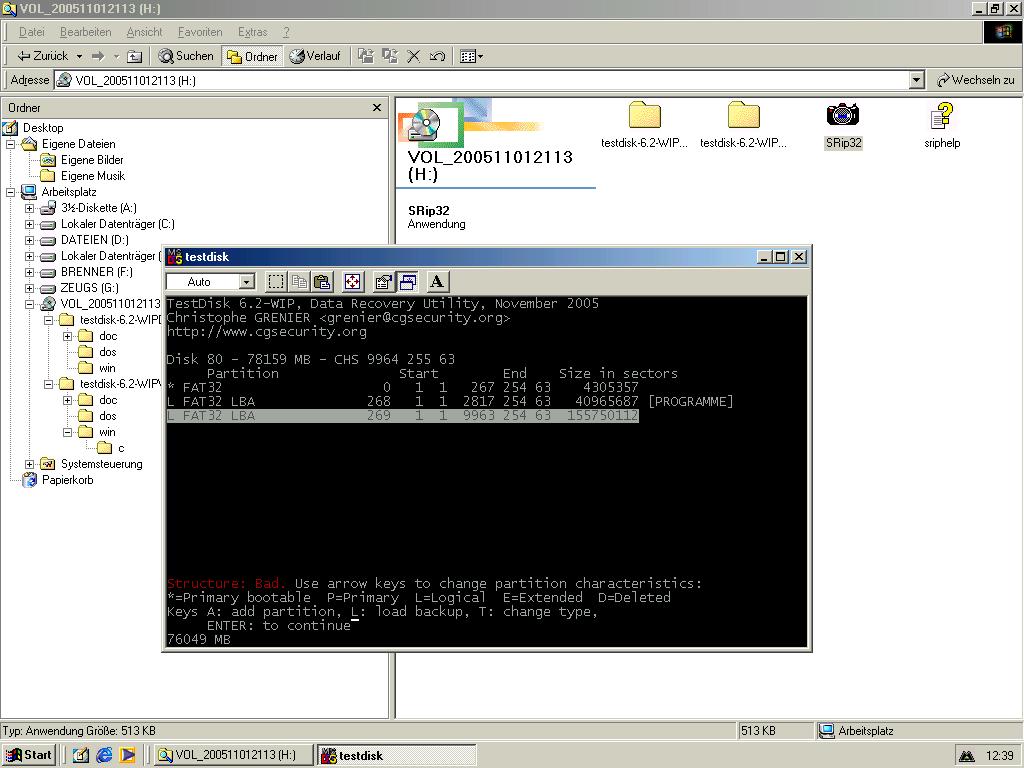This screenshot has width=1024, height=768.
Task: Toggle the Ordner folder pane button
Action: pyautogui.click(x=253, y=56)
